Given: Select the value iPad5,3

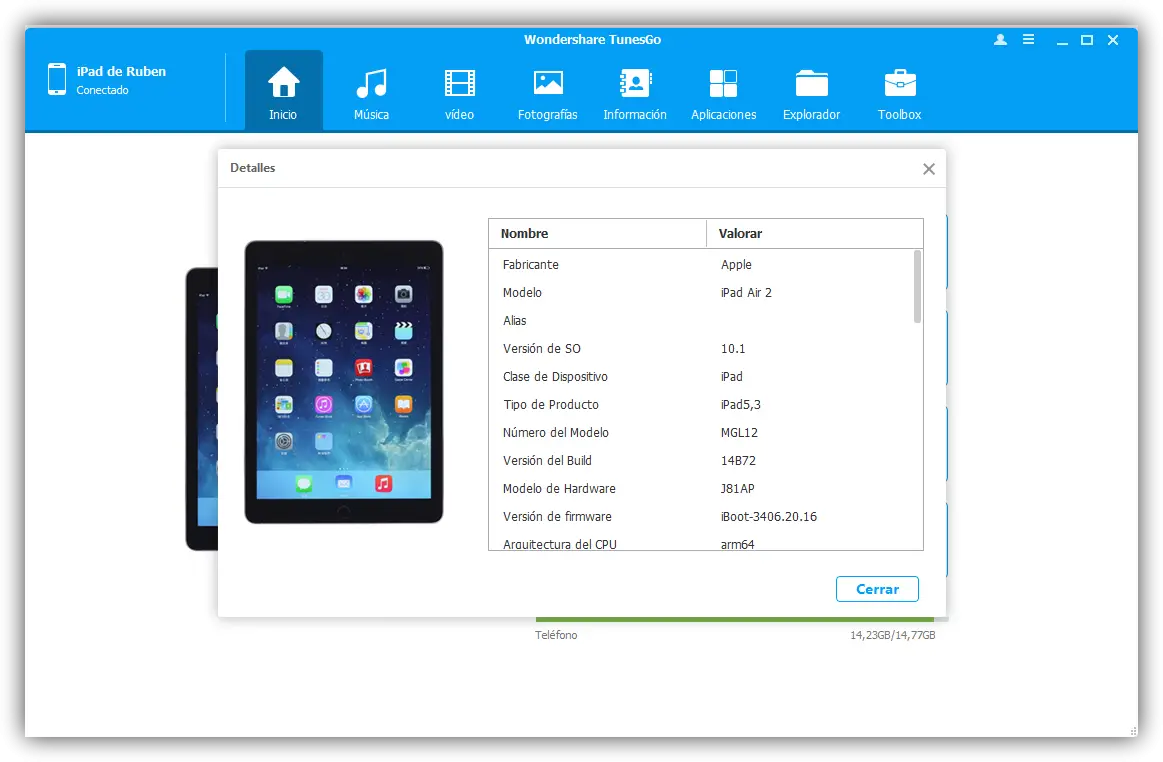Looking at the screenshot, I should 740,404.
